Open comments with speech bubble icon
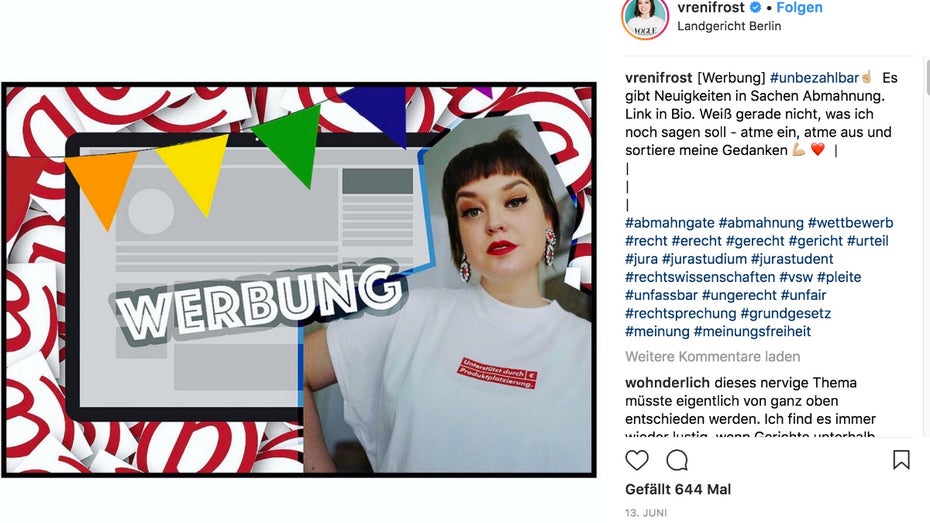The height and width of the screenshot is (523, 930). (677, 460)
